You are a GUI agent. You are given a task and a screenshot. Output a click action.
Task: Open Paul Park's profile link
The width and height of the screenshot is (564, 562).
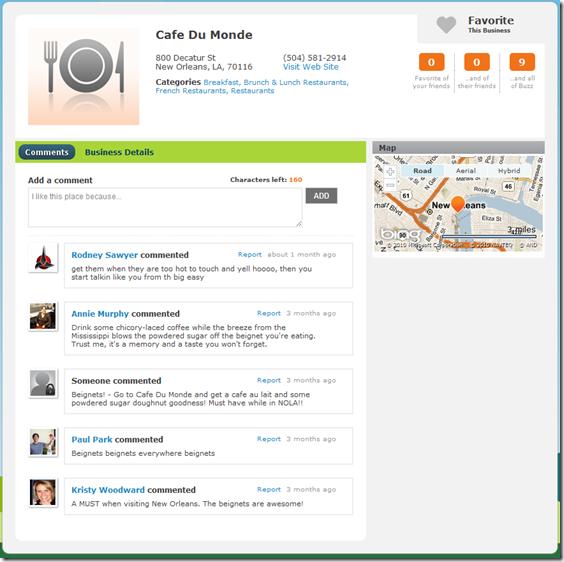pos(92,440)
